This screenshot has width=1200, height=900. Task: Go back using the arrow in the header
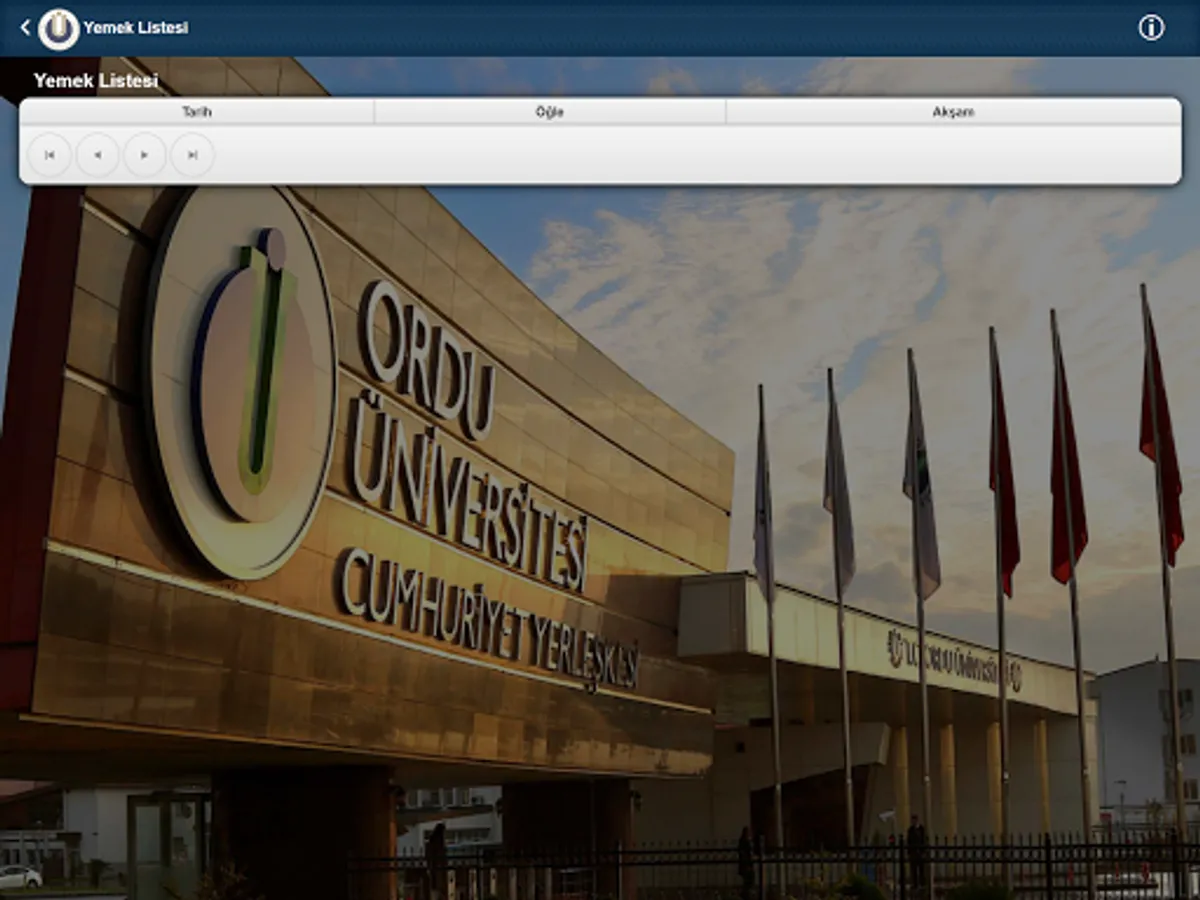click(25, 28)
